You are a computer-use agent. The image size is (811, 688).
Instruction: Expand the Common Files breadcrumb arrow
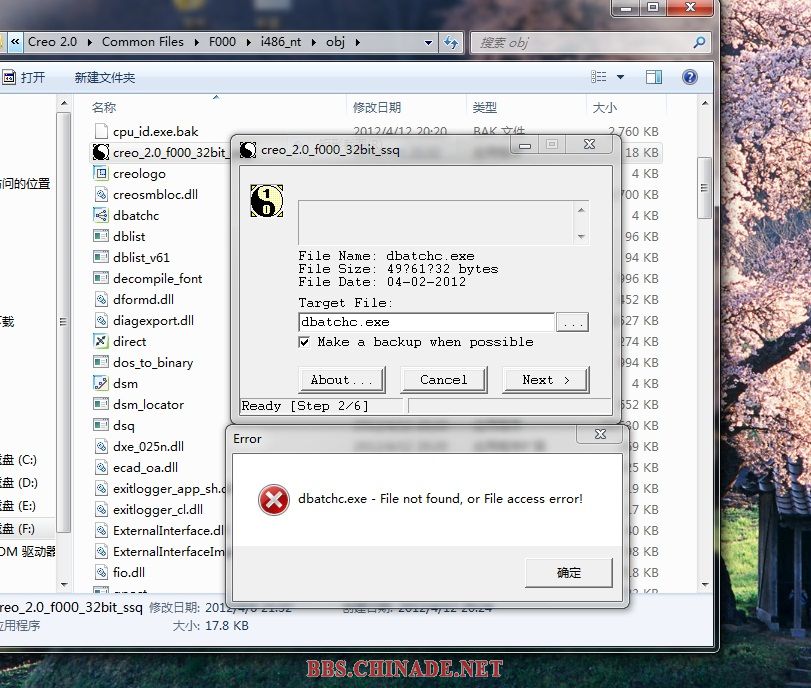(x=196, y=42)
